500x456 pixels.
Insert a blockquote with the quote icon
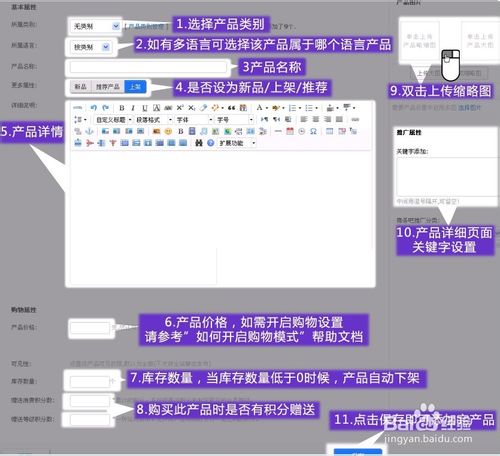(232, 108)
